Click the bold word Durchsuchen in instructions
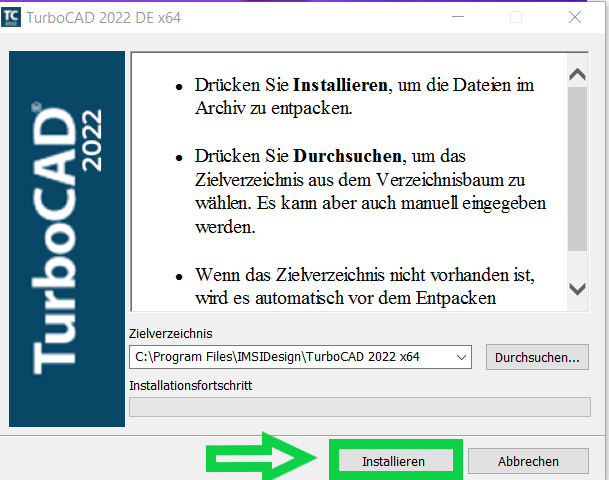 (x=347, y=156)
